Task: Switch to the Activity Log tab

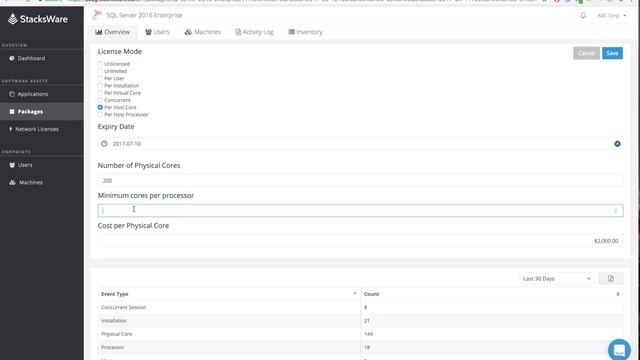Action: pyautogui.click(x=254, y=32)
